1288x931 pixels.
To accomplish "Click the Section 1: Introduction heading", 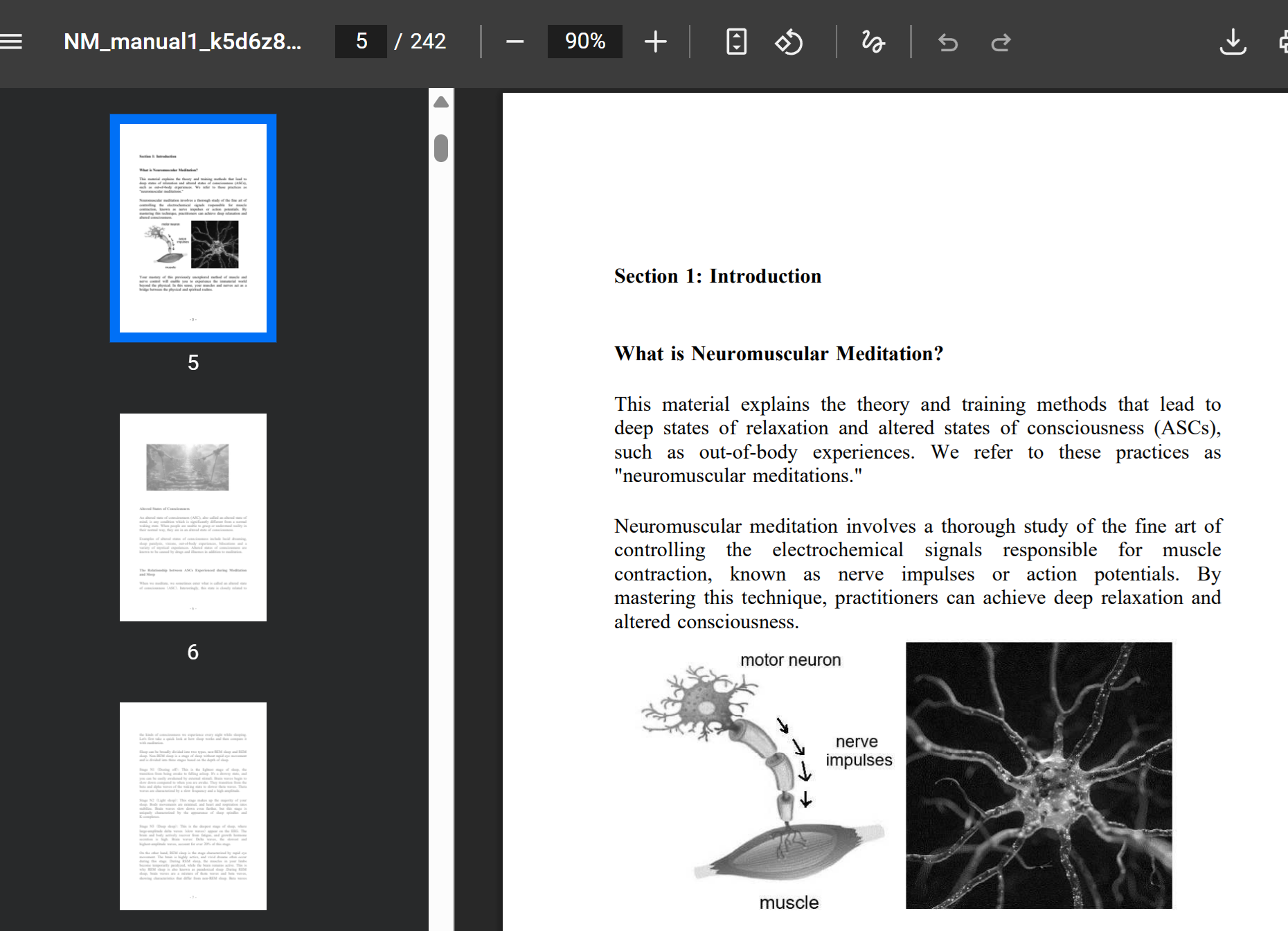I will click(x=717, y=276).
